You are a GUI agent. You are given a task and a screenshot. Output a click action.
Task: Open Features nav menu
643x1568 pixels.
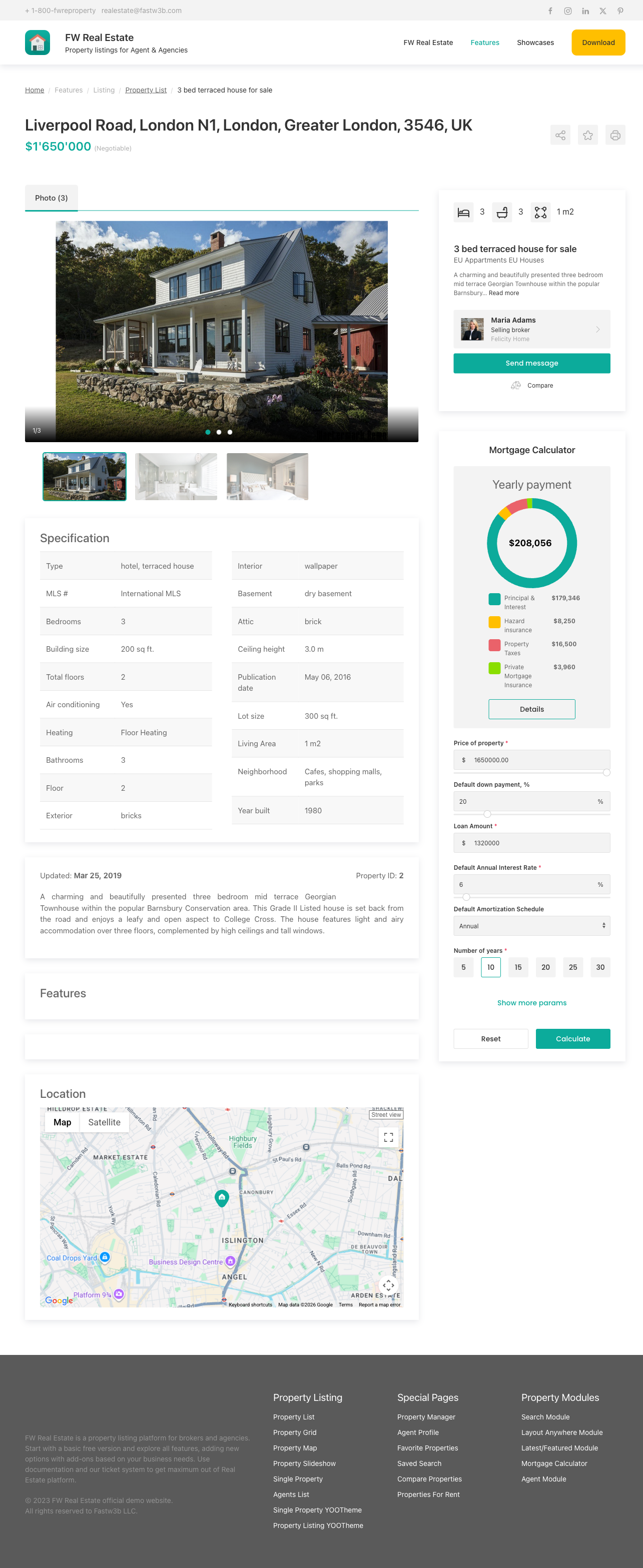(x=485, y=43)
